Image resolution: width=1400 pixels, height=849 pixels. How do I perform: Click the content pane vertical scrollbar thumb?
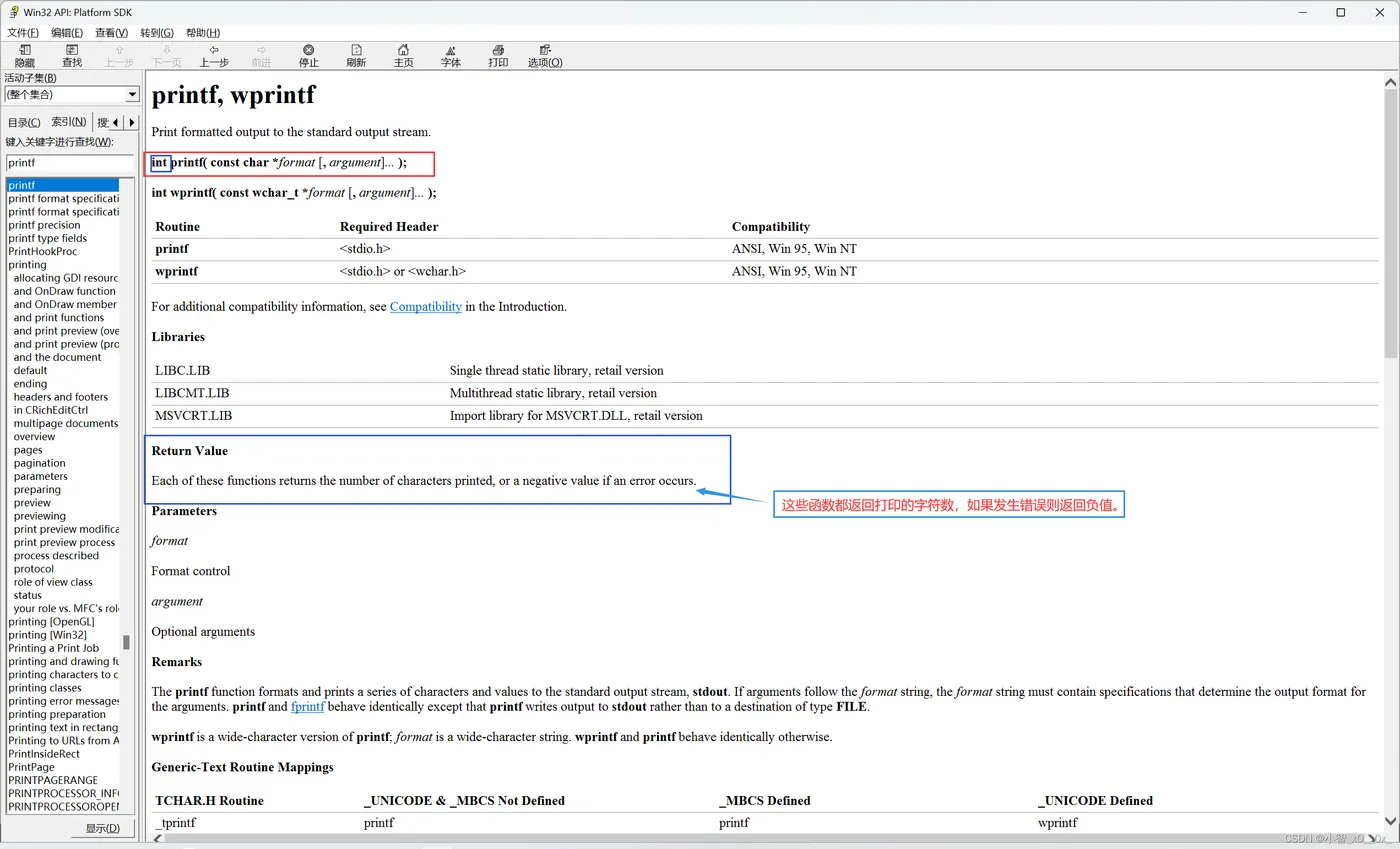pos(1391,224)
